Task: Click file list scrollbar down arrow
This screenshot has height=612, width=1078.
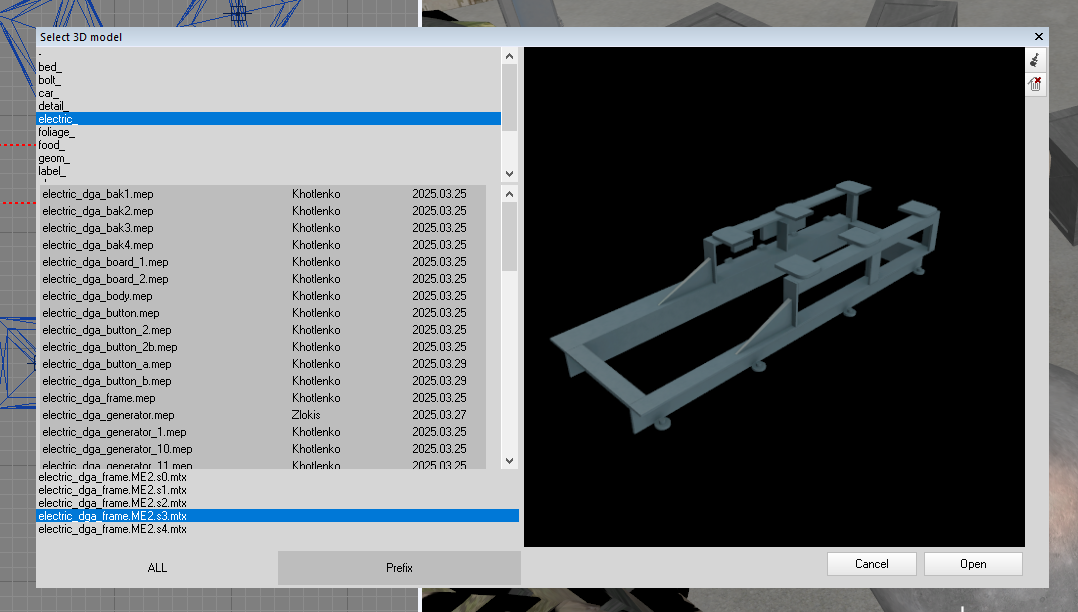Action: (x=509, y=461)
